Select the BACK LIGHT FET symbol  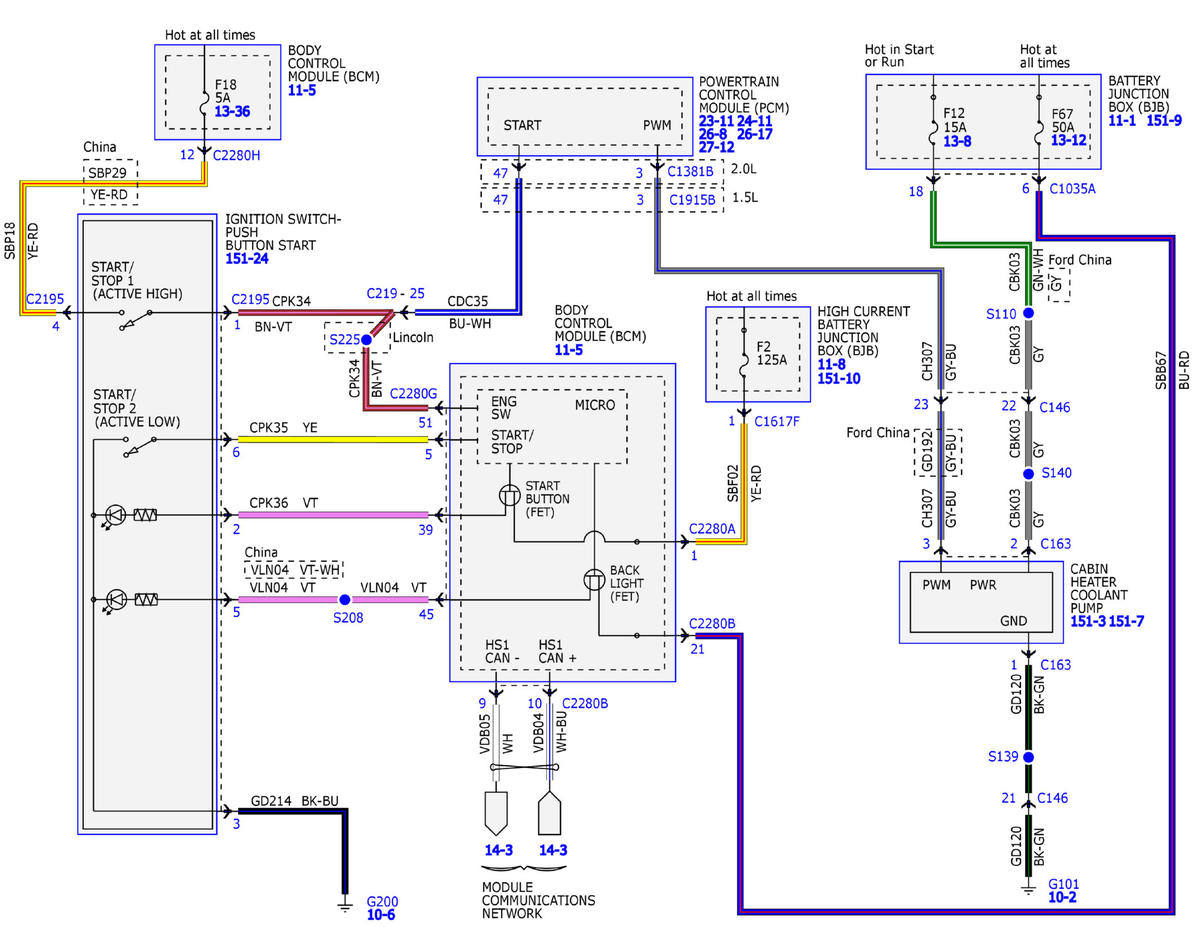[597, 581]
